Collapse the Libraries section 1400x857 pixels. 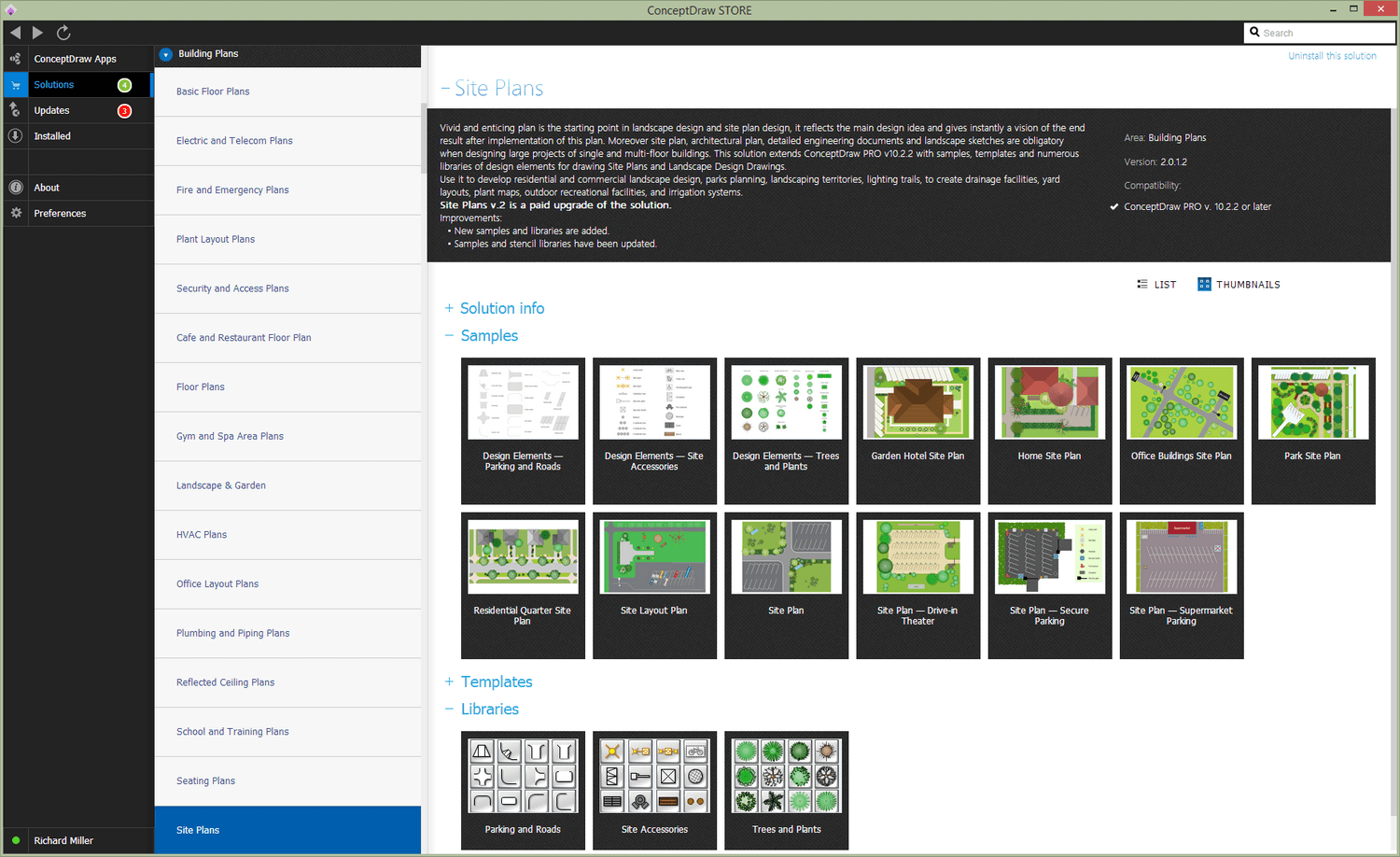click(449, 709)
